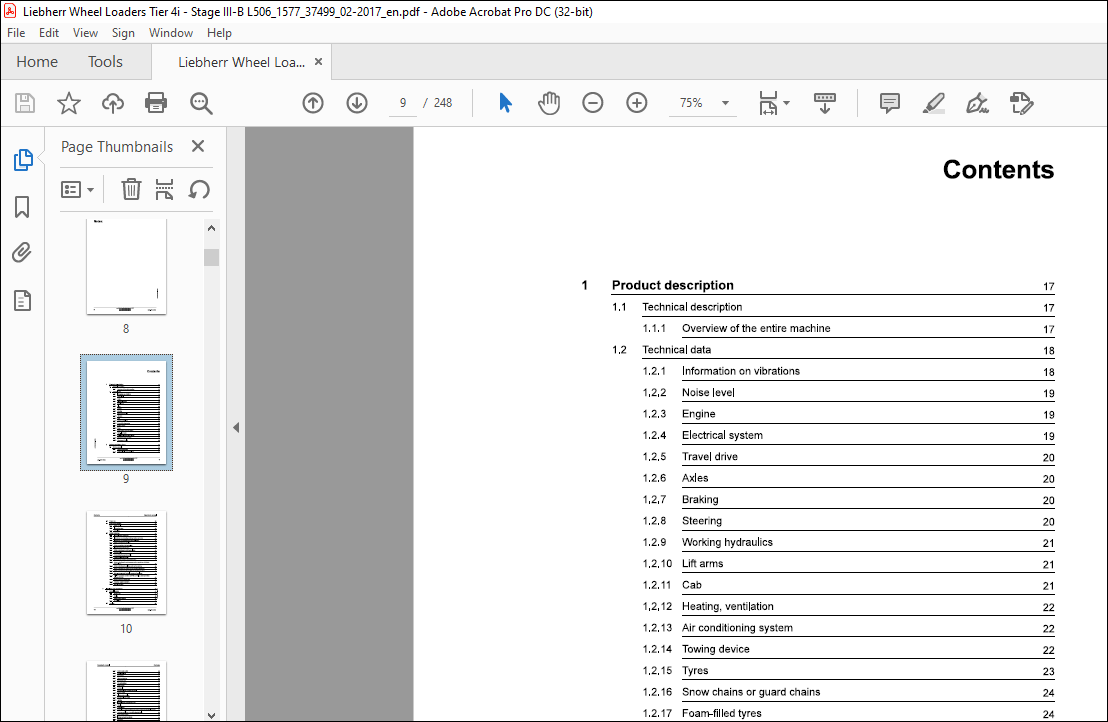
Task: Switch to the Home tab
Action: point(37,61)
